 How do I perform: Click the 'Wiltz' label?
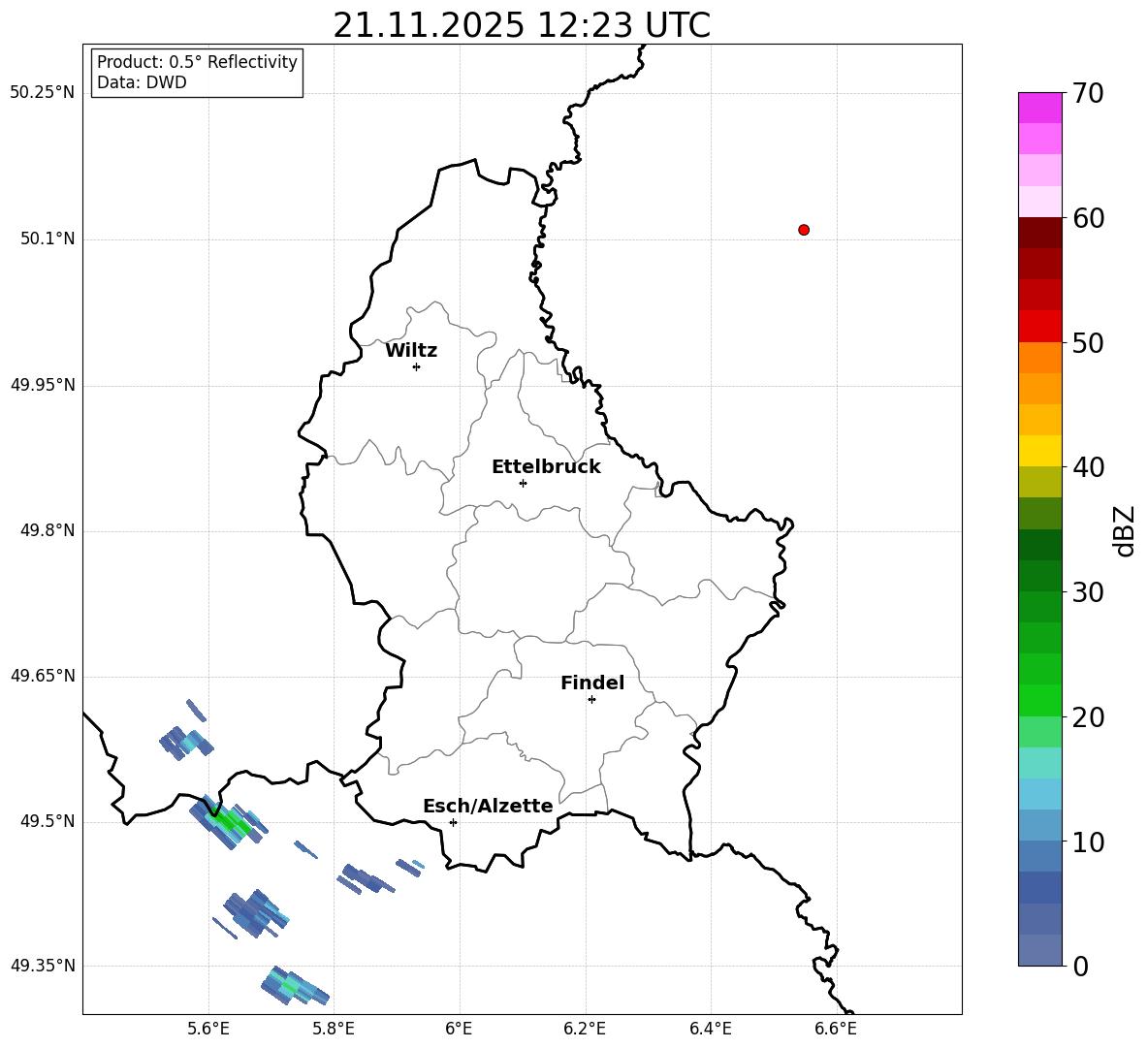pos(411,351)
